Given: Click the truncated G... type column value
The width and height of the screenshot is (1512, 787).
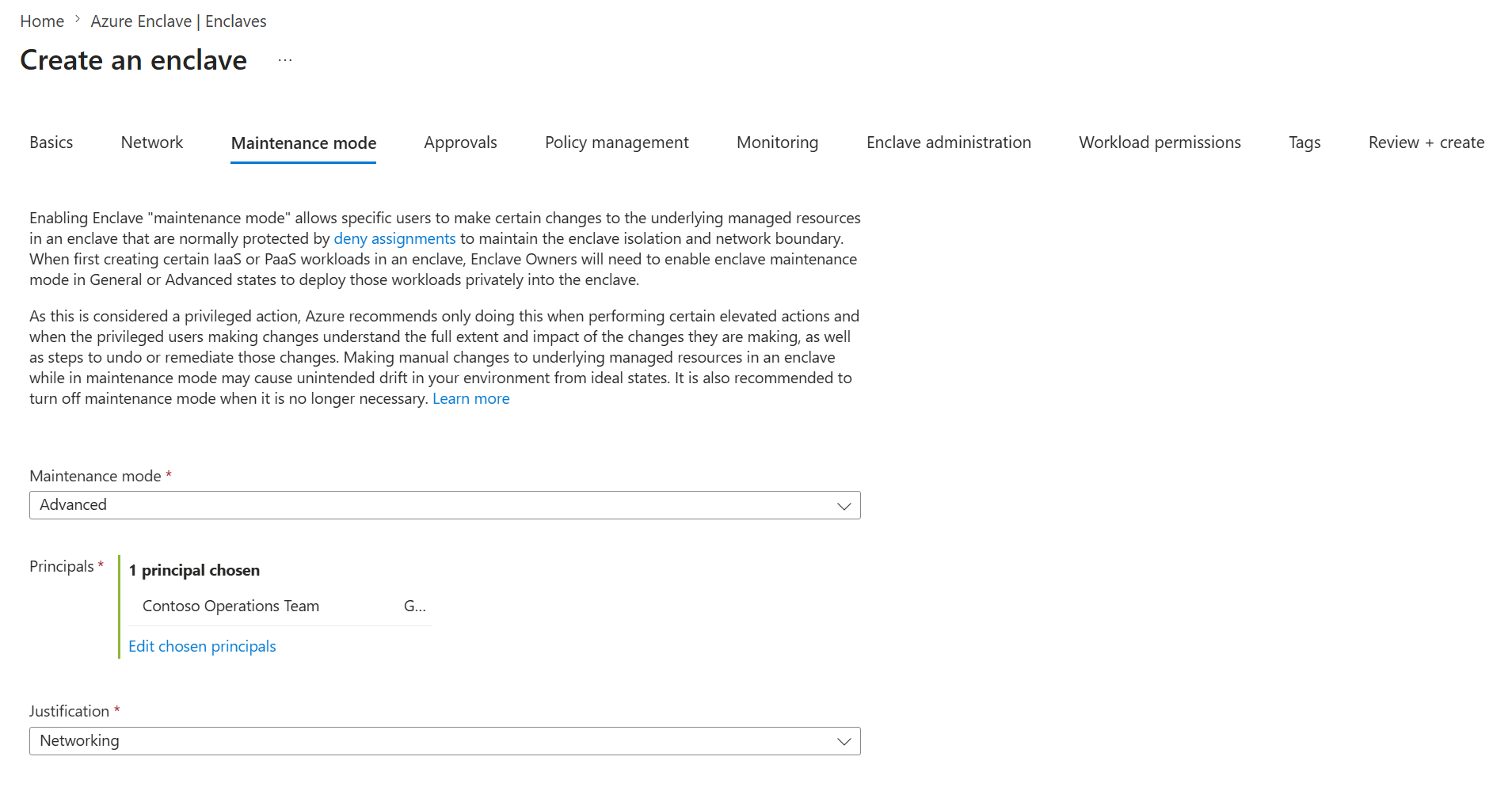Looking at the screenshot, I should pyautogui.click(x=415, y=606).
